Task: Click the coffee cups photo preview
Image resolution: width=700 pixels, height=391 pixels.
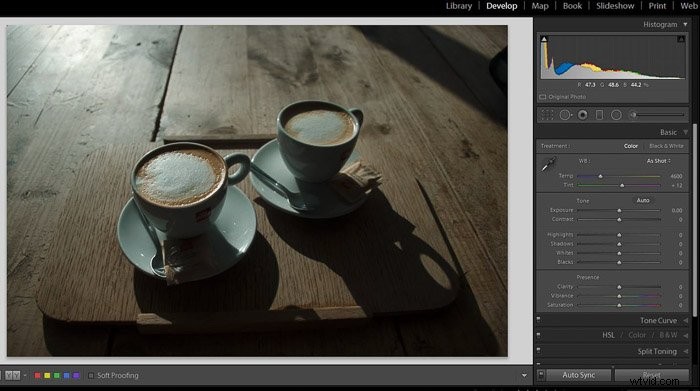Action: pyautogui.click(x=257, y=191)
